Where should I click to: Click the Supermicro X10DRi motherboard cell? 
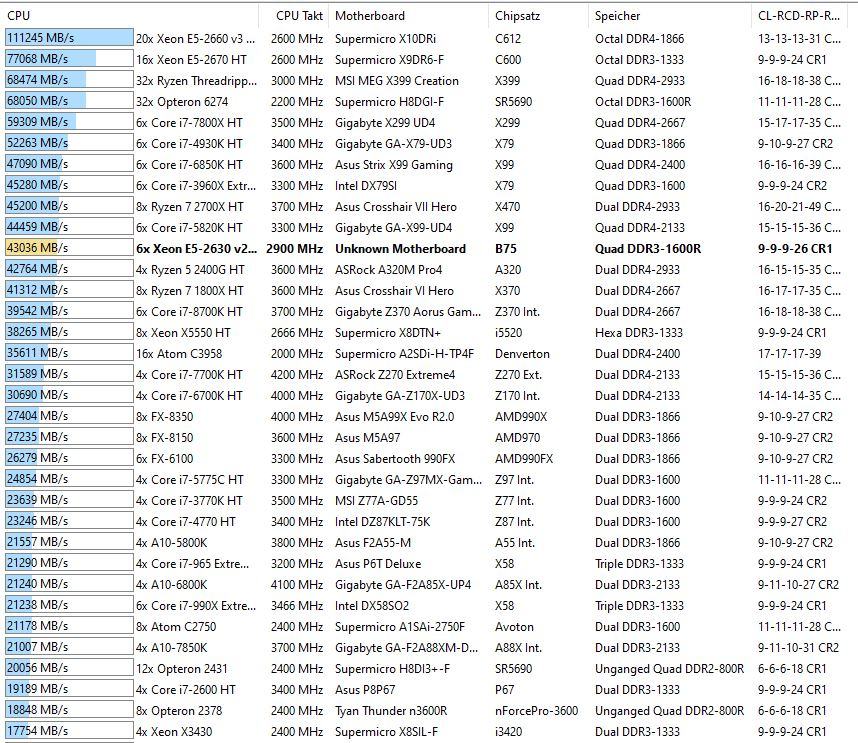click(x=385, y=39)
